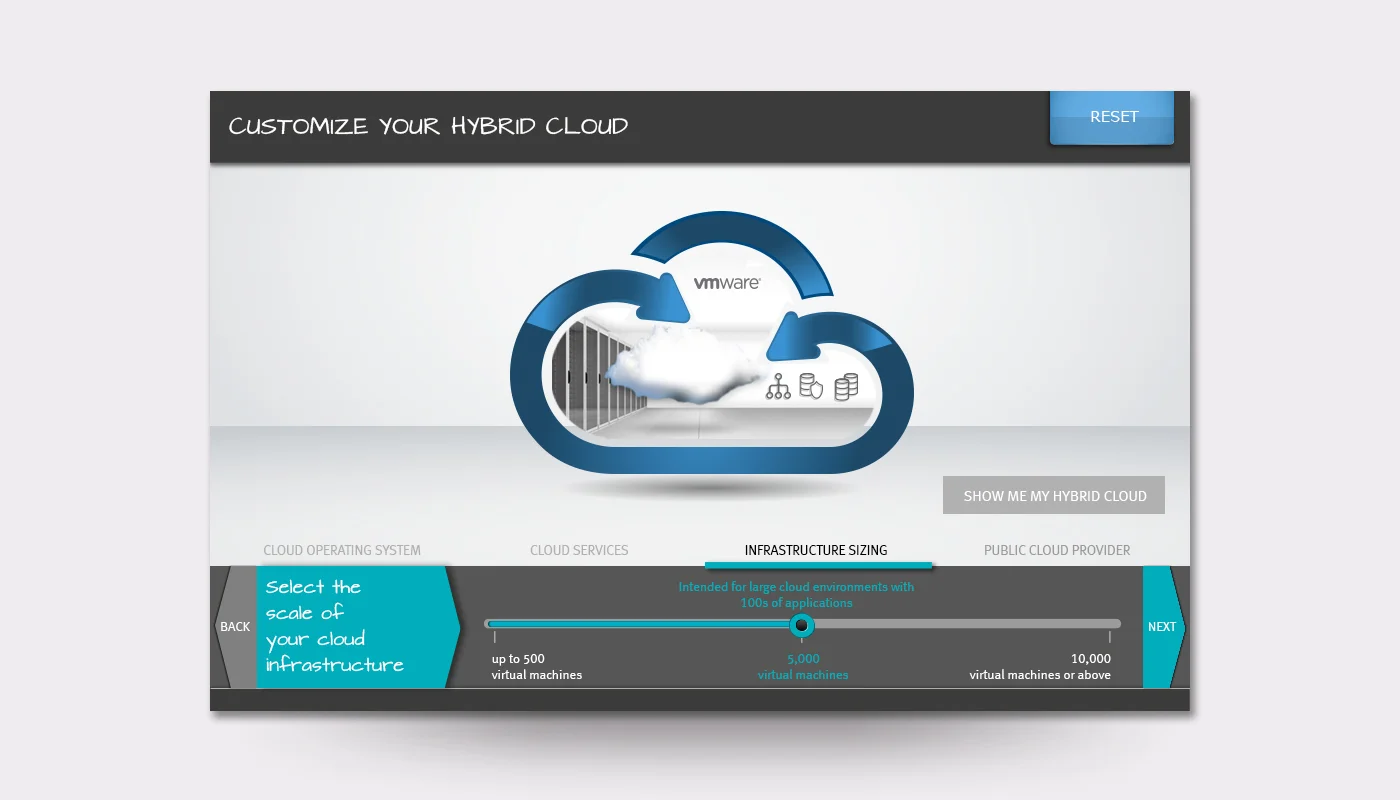This screenshot has height=800, width=1400.
Task: Select the Infrastructure Sizing tab
Action: tap(816, 550)
